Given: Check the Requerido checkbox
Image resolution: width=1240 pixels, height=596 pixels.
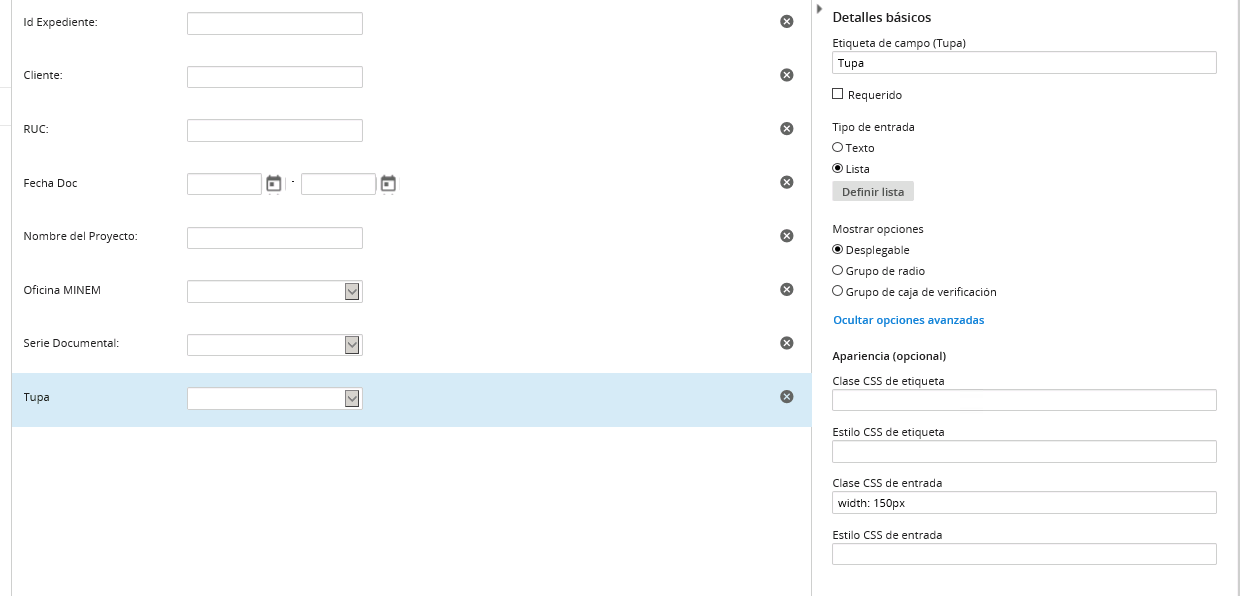Looking at the screenshot, I should click(x=838, y=94).
